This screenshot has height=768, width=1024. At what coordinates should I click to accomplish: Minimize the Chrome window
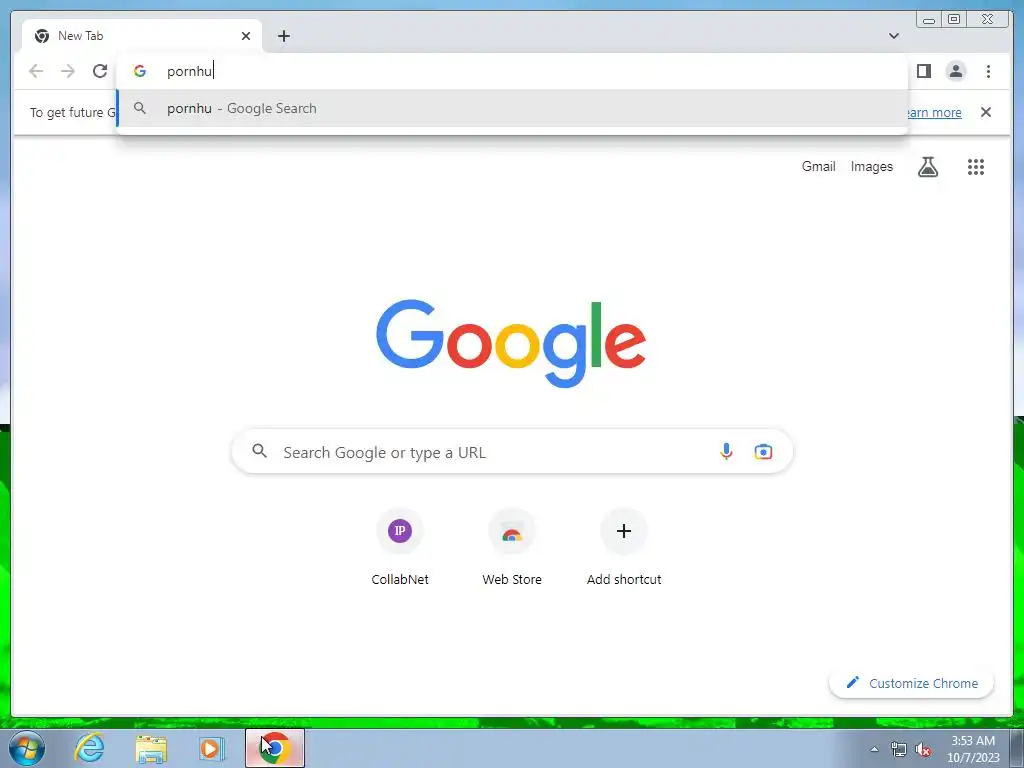click(929, 20)
